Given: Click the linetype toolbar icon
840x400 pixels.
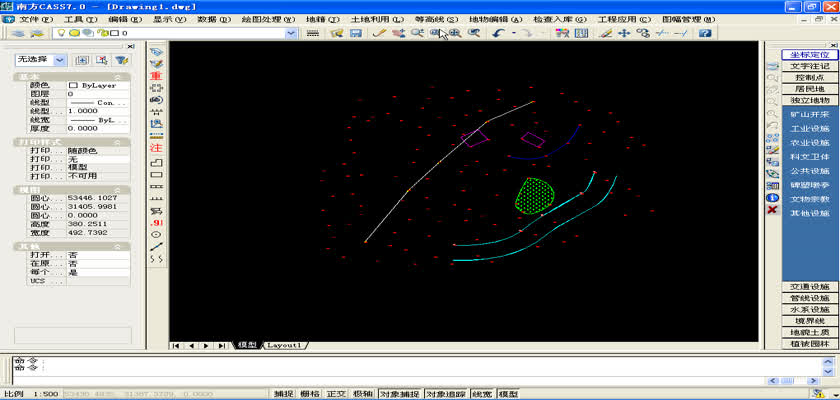Looking at the screenshot, I should 313,33.
